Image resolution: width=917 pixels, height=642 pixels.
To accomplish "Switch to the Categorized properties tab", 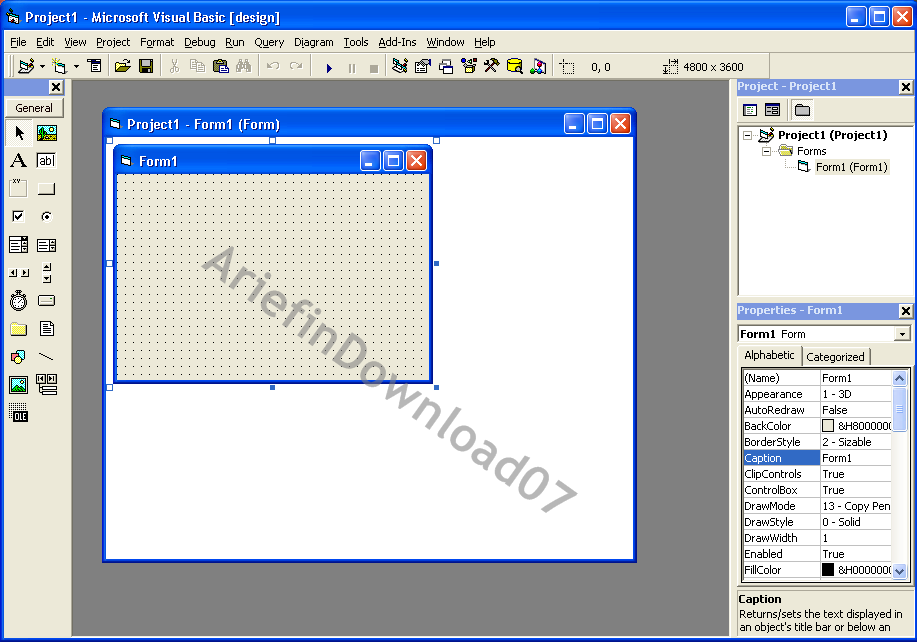I will tap(836, 355).
